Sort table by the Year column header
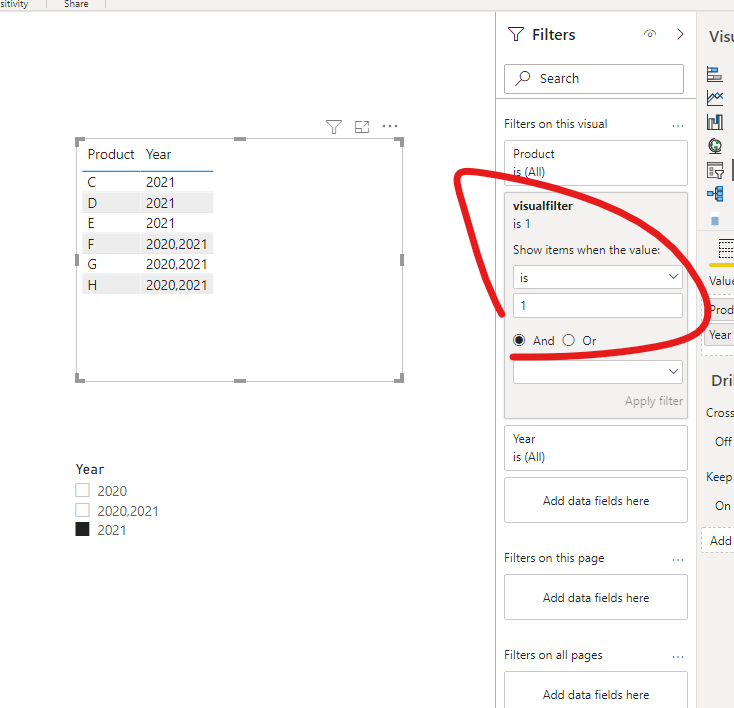Image resolution: width=734 pixels, height=708 pixels. 159,155
